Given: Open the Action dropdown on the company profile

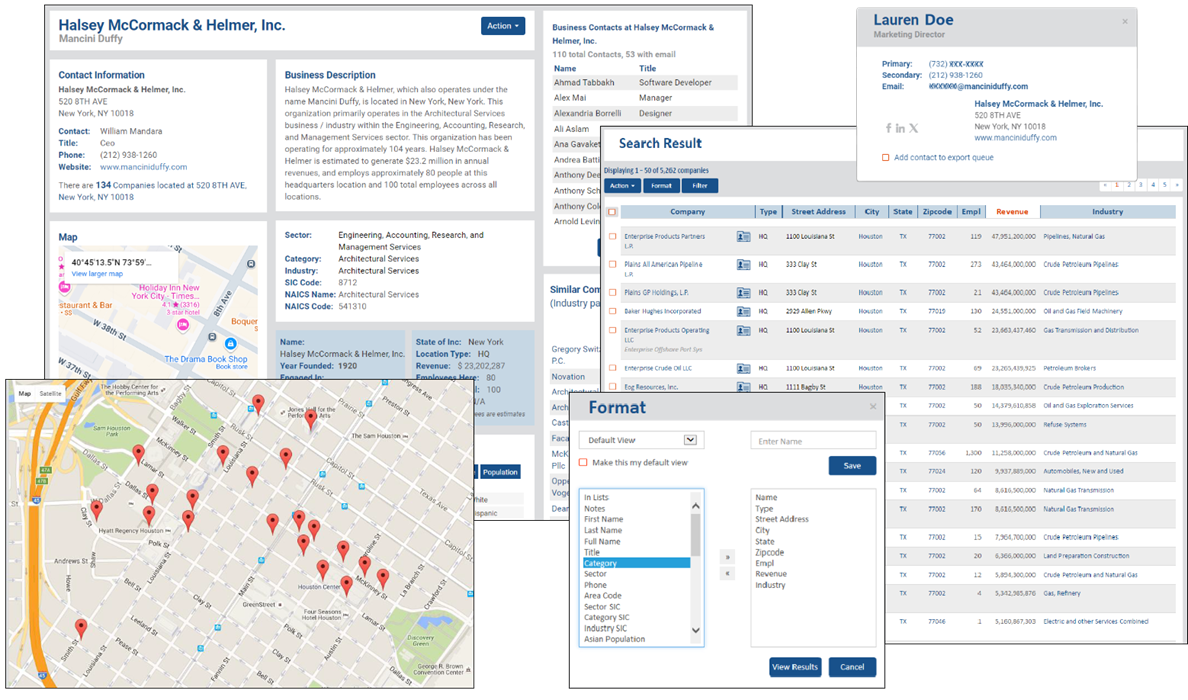Looking at the screenshot, I should click(x=503, y=26).
